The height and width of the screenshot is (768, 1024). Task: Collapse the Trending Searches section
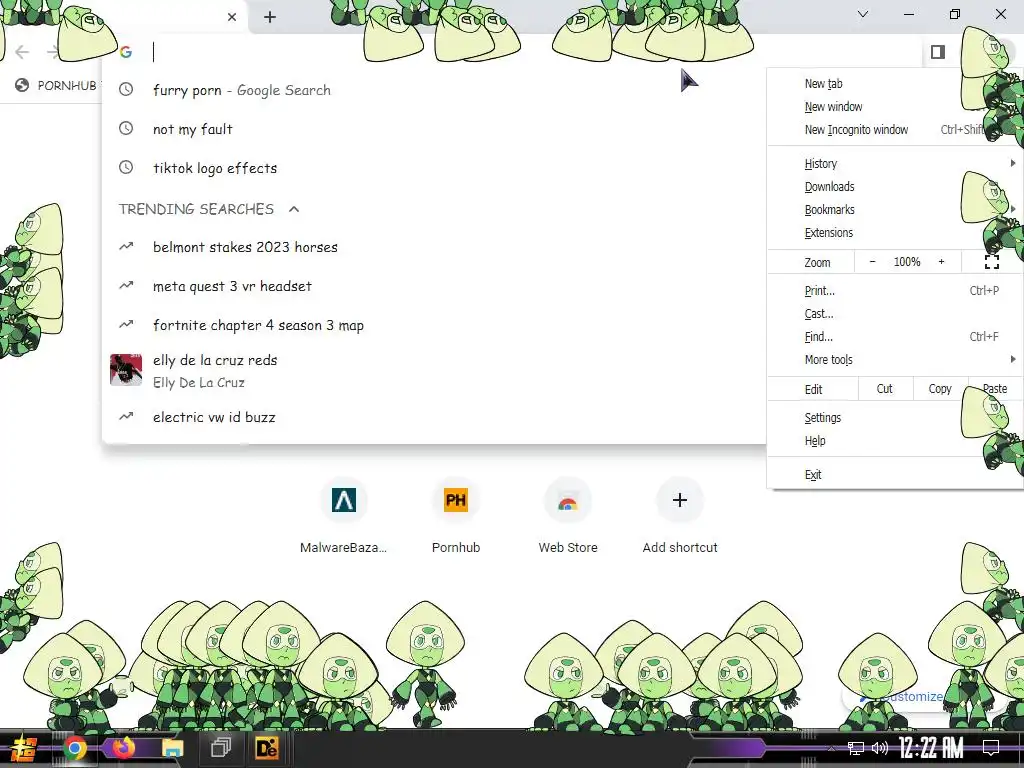point(294,209)
